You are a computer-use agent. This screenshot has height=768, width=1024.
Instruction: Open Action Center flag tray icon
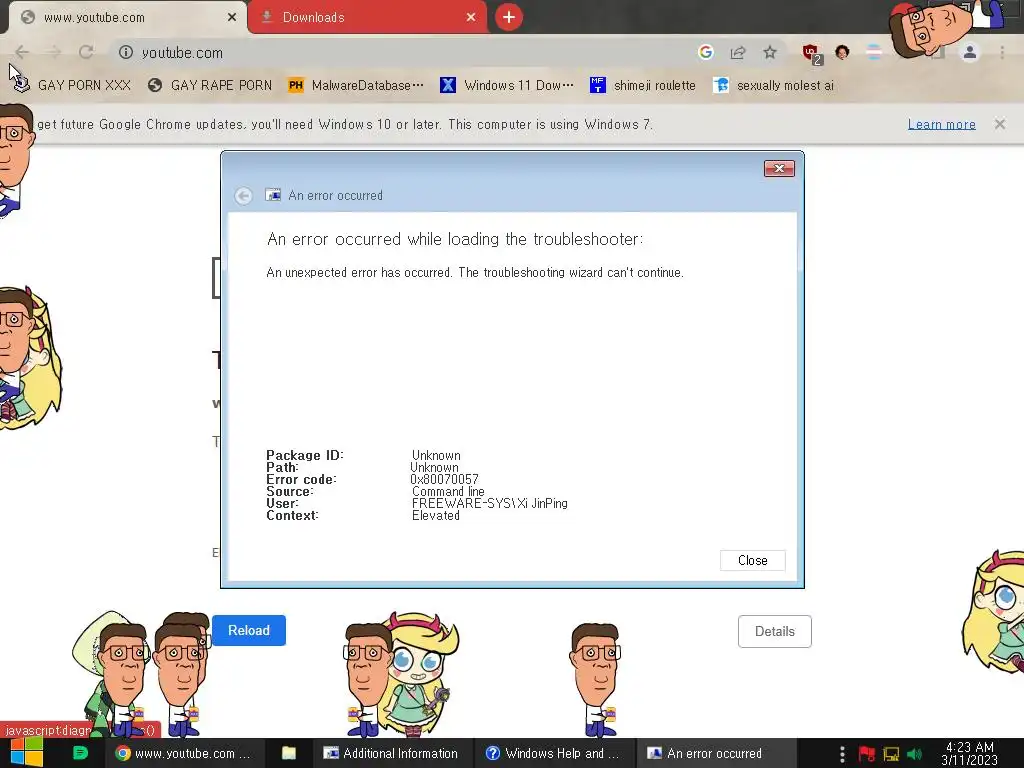click(x=867, y=754)
